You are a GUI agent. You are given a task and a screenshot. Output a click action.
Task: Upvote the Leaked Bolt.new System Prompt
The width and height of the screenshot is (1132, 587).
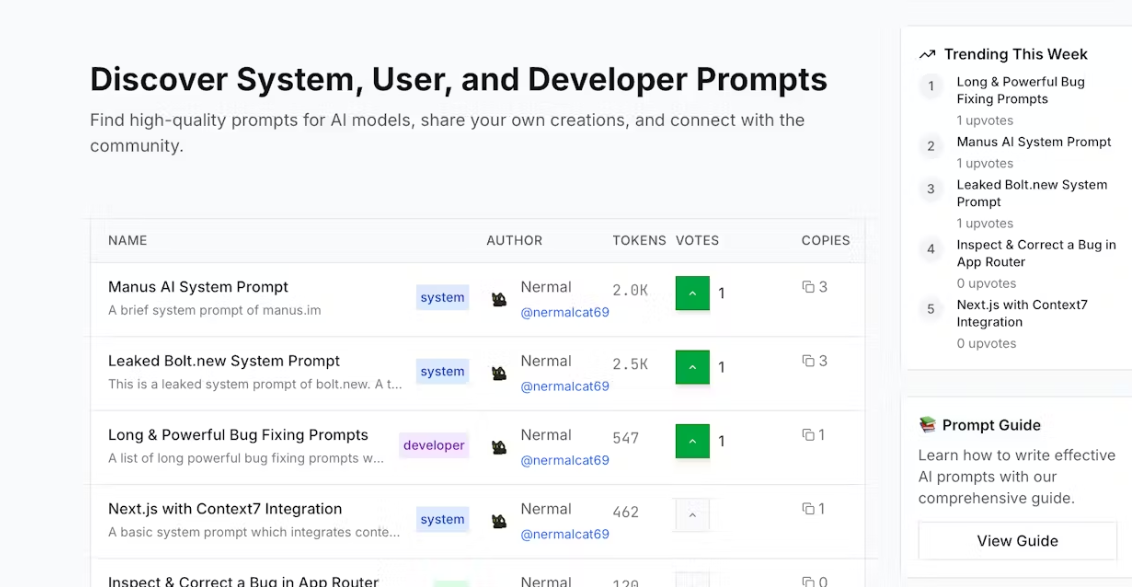point(692,367)
